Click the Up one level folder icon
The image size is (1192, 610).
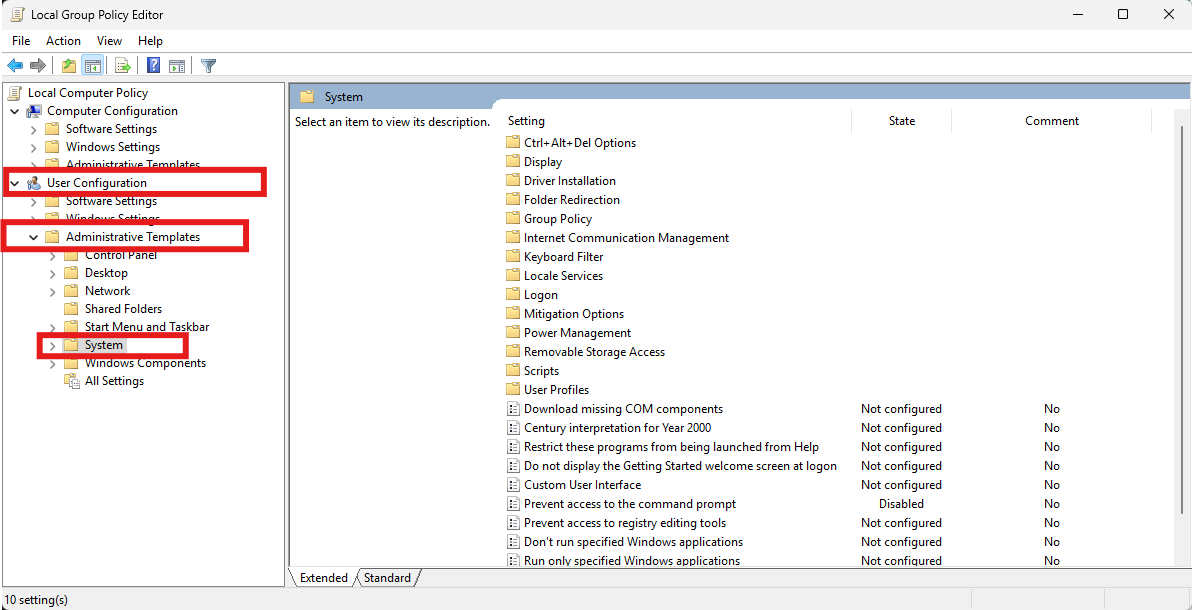pyautogui.click(x=69, y=65)
